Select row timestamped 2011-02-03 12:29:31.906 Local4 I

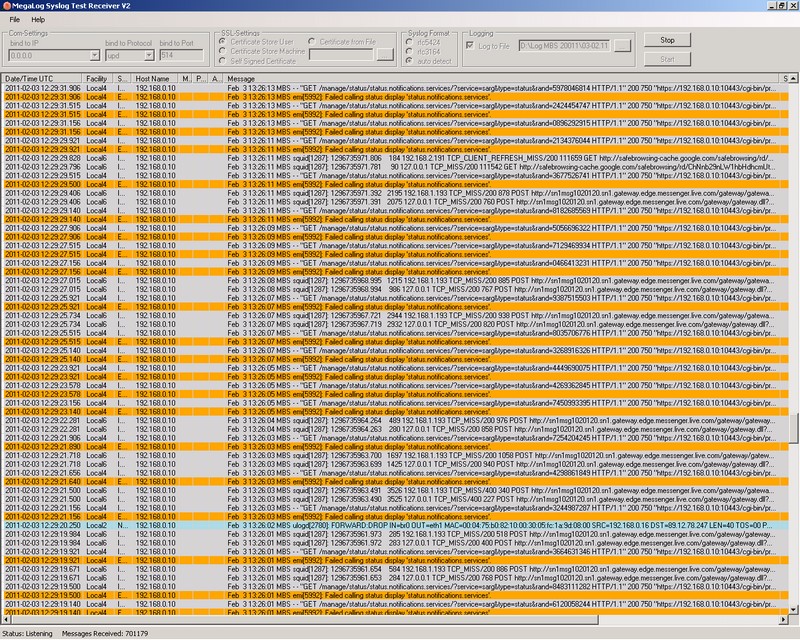(395, 88)
